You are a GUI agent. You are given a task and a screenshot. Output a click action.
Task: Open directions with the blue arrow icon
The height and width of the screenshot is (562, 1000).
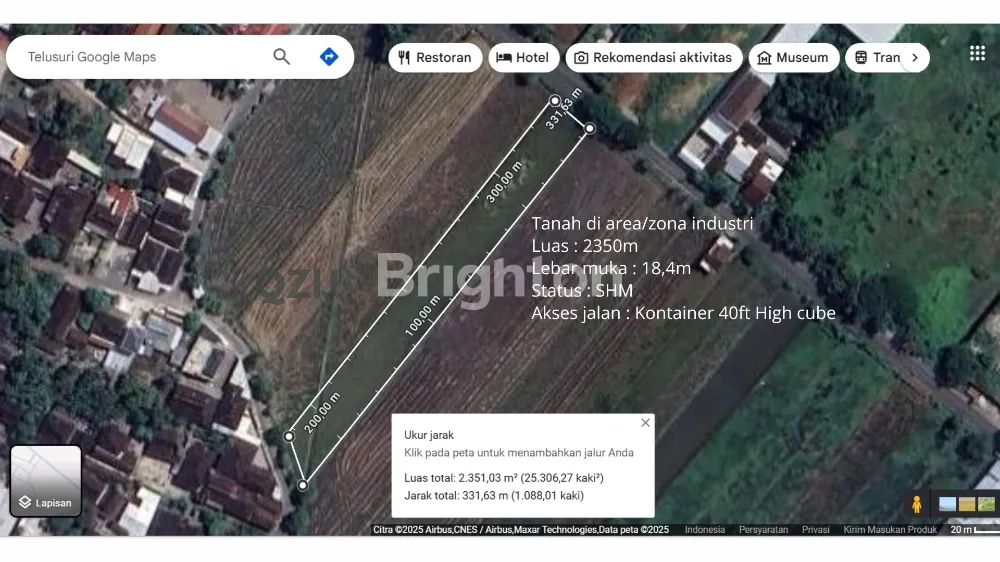click(328, 57)
